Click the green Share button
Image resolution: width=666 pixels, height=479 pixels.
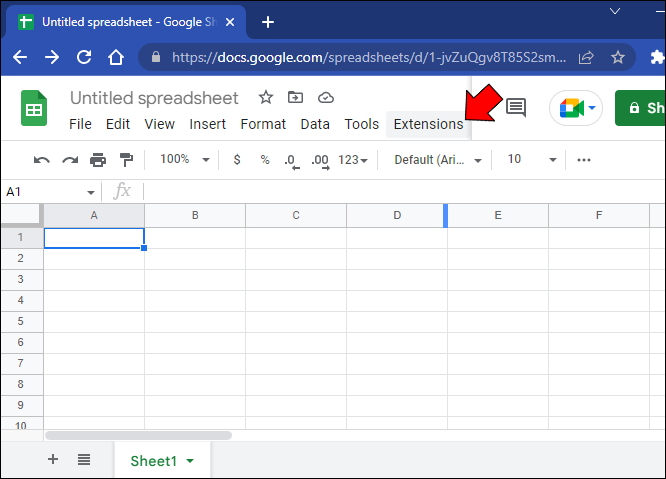point(641,108)
